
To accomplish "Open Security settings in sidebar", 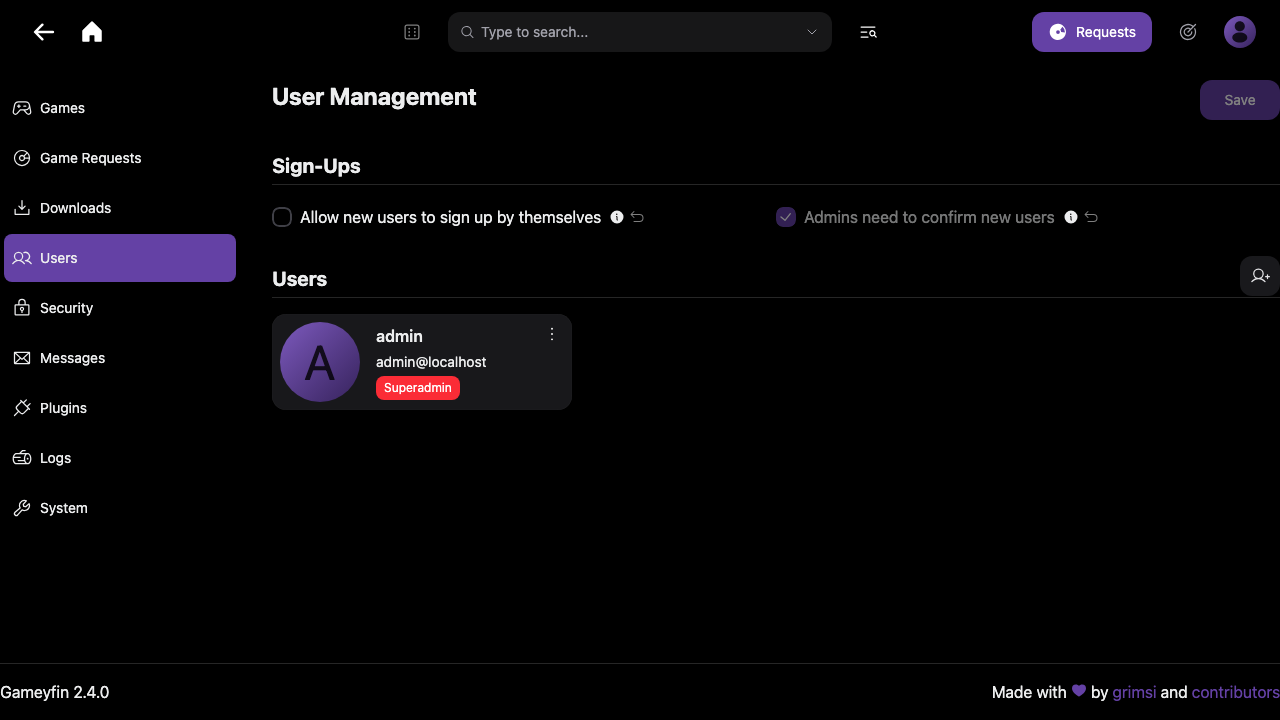I will [120, 308].
